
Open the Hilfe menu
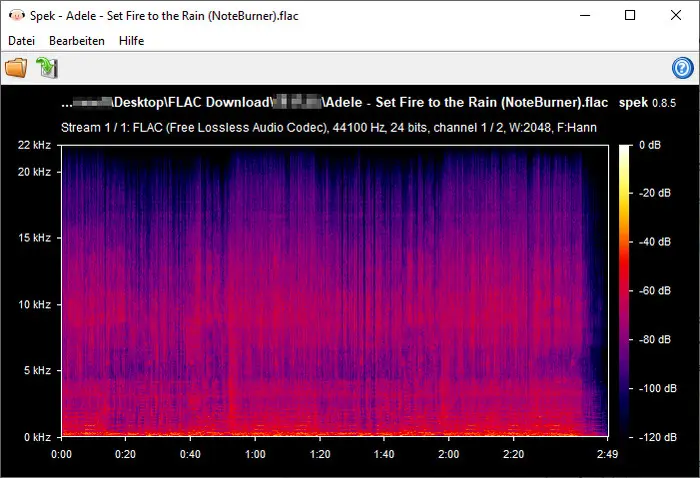[x=131, y=41]
